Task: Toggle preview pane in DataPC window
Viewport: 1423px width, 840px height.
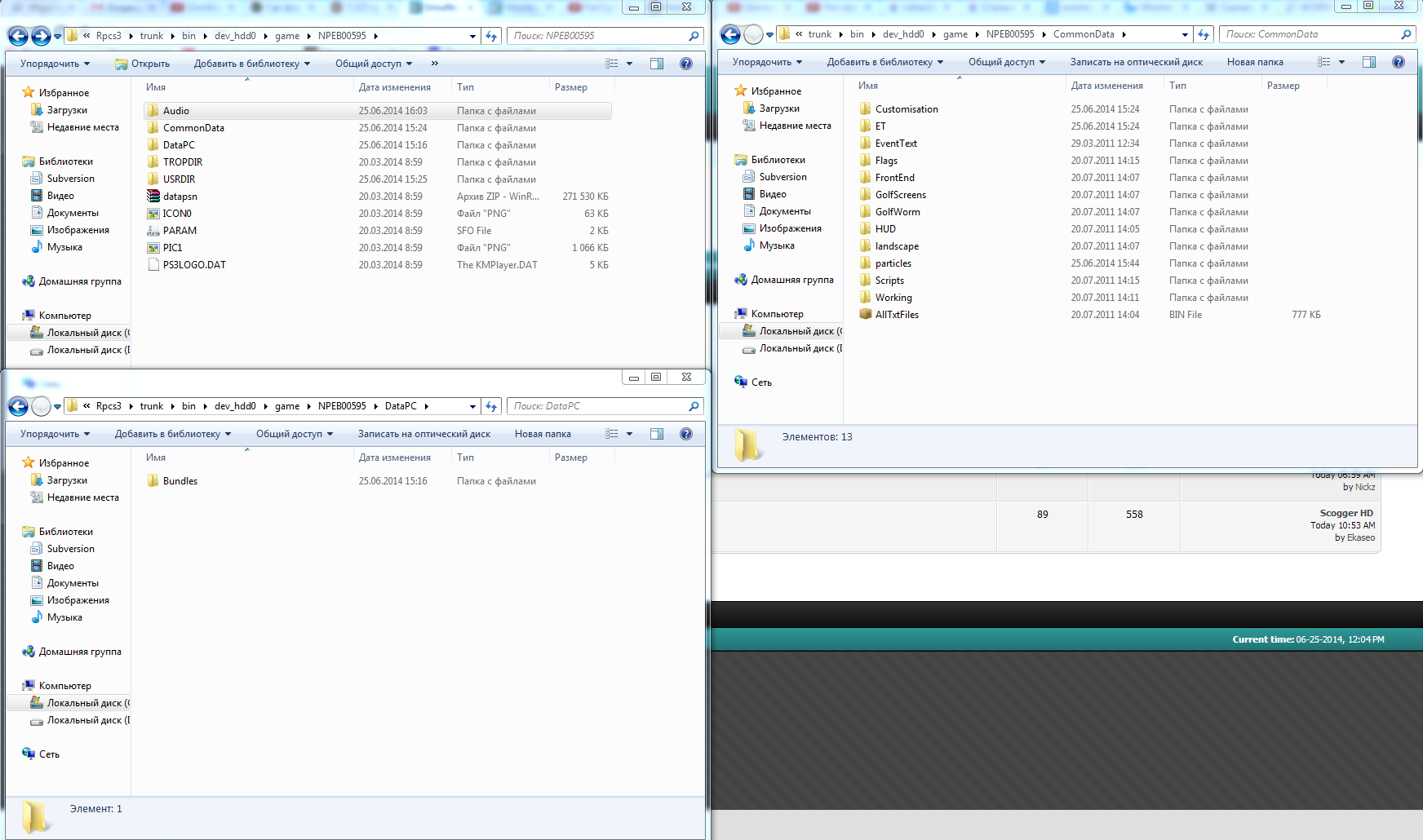Action: 657,434
